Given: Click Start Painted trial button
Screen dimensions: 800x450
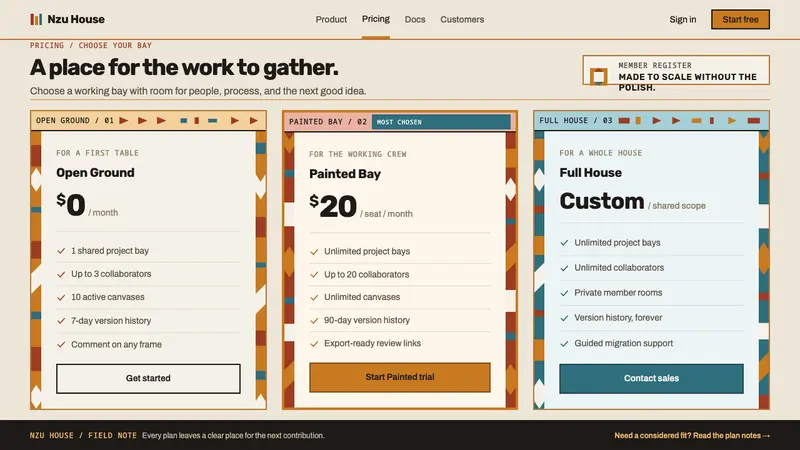Looking at the screenshot, I should click(400, 377).
